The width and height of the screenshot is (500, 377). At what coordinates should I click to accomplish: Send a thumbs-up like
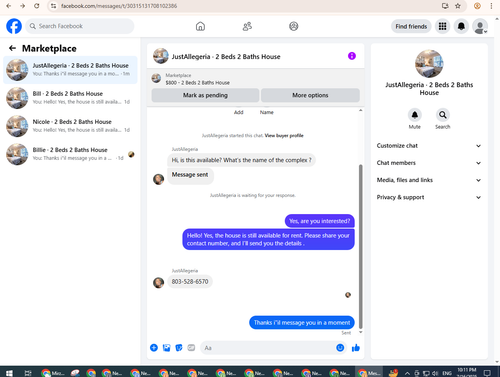point(356,348)
